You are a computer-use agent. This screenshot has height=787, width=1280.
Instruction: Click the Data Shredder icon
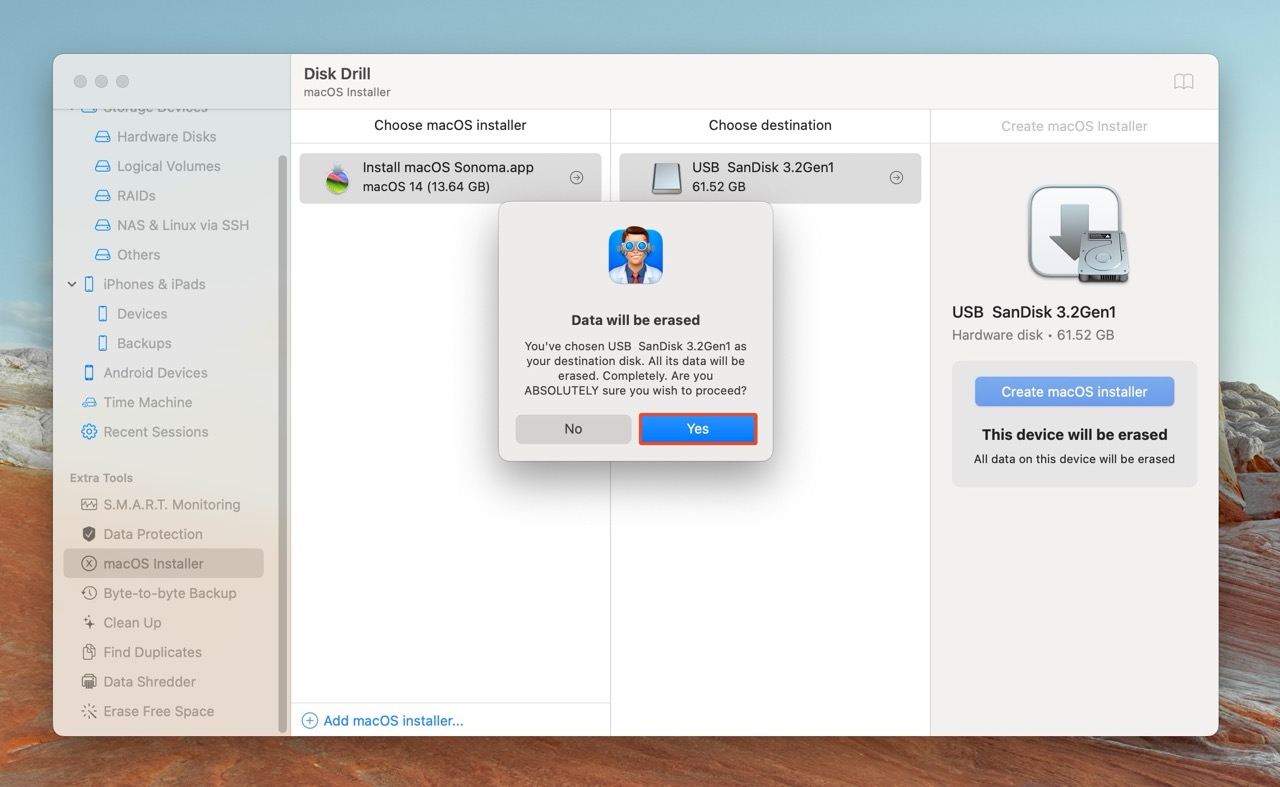[89, 682]
